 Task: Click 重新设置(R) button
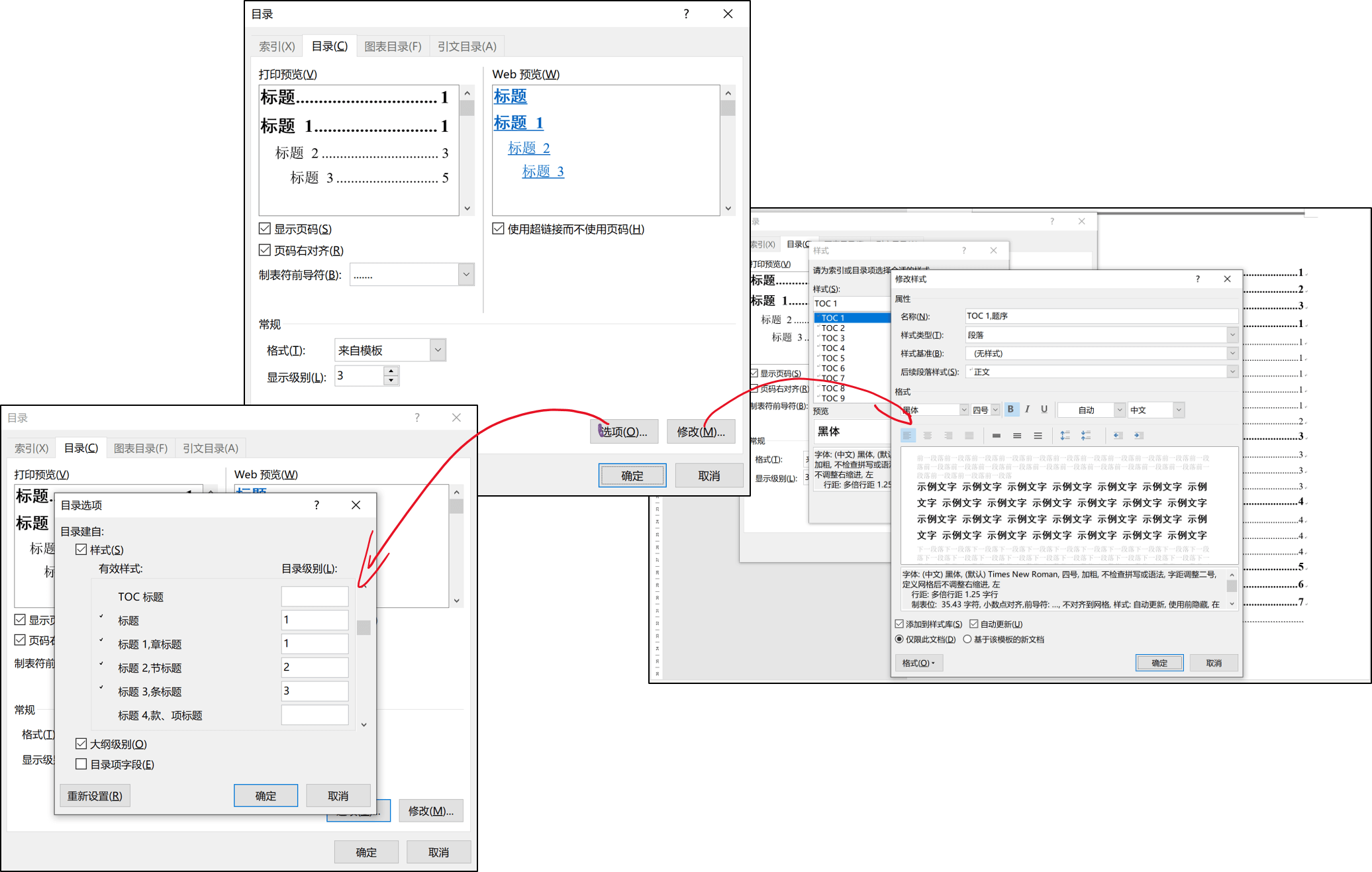click(95, 795)
